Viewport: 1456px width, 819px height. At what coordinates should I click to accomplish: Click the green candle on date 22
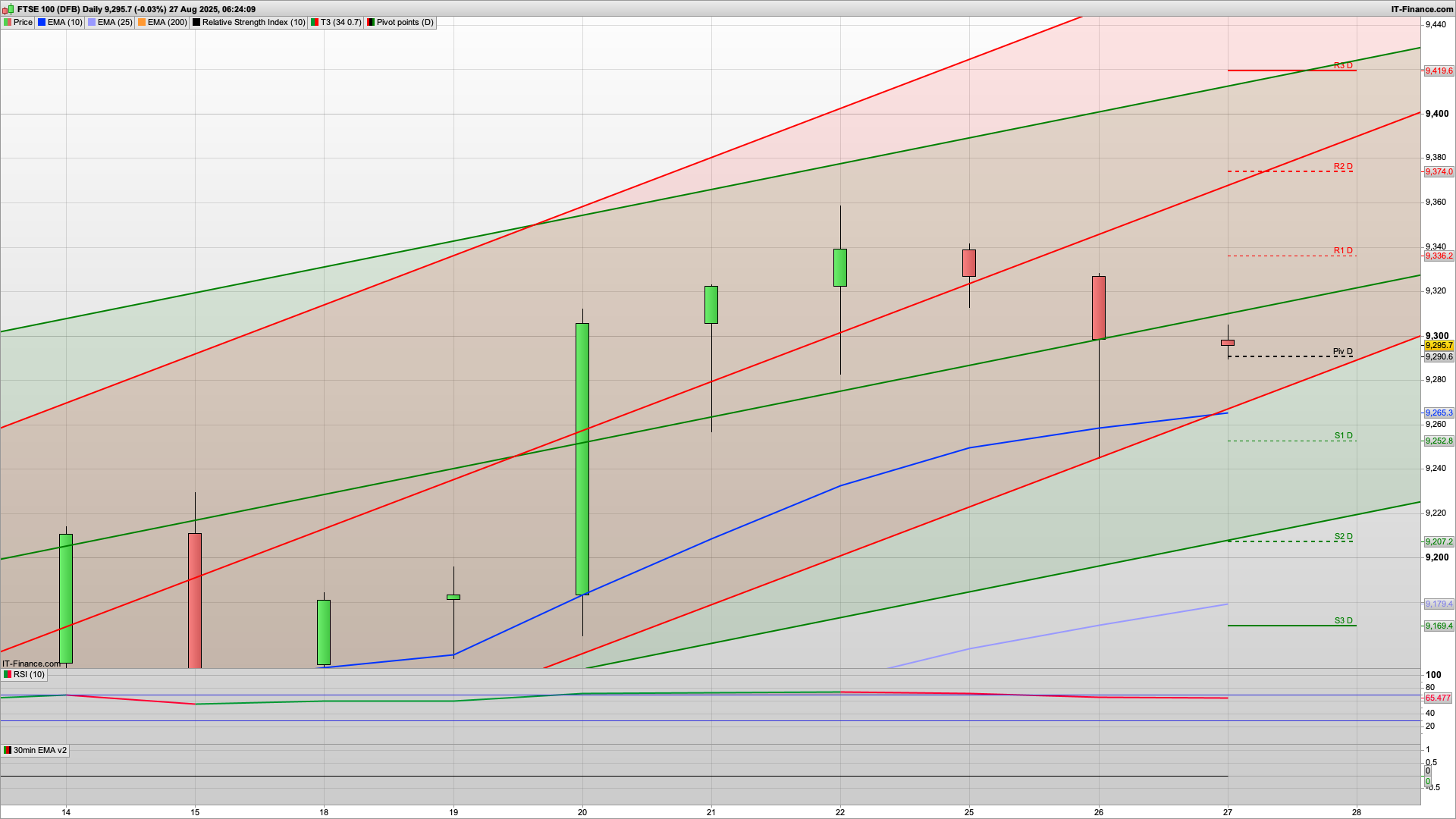pos(840,268)
